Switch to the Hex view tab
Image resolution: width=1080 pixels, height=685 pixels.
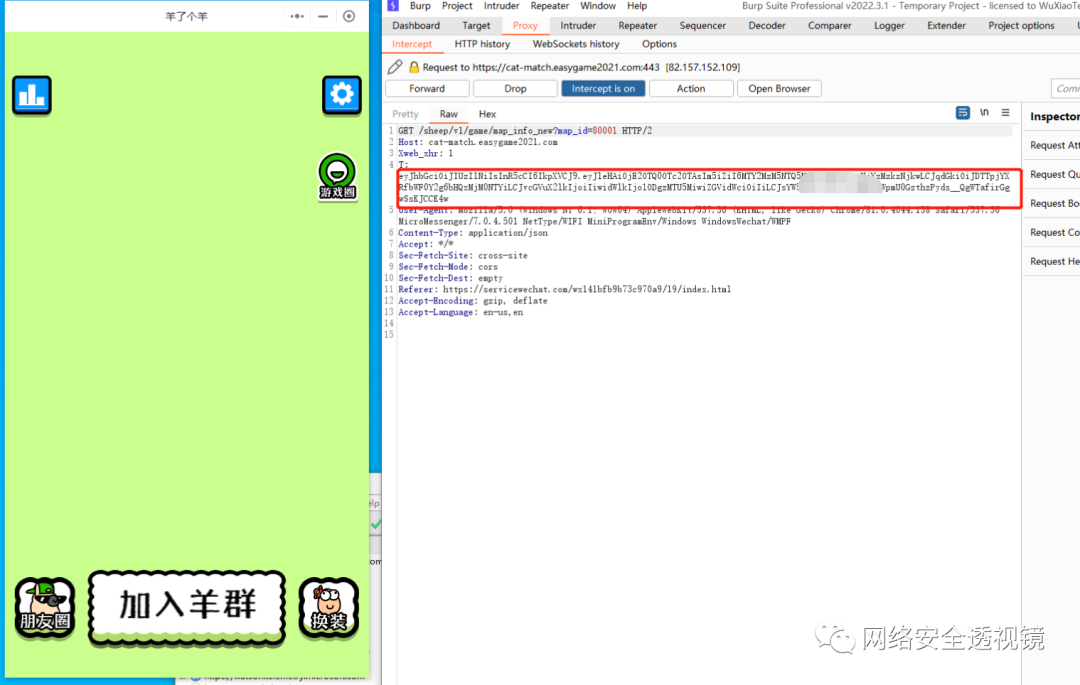point(487,114)
